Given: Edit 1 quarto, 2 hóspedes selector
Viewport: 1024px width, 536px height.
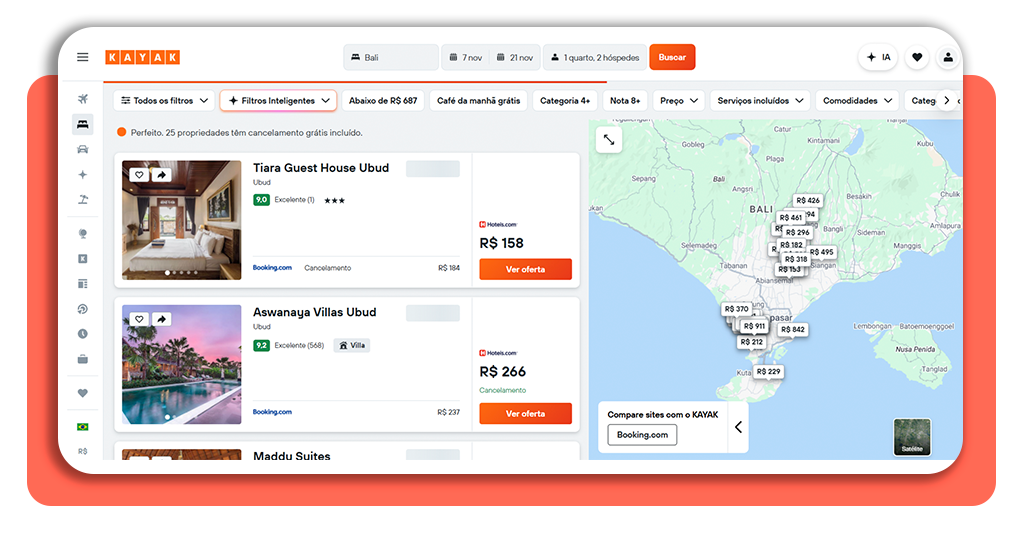Looking at the screenshot, I should click(594, 57).
